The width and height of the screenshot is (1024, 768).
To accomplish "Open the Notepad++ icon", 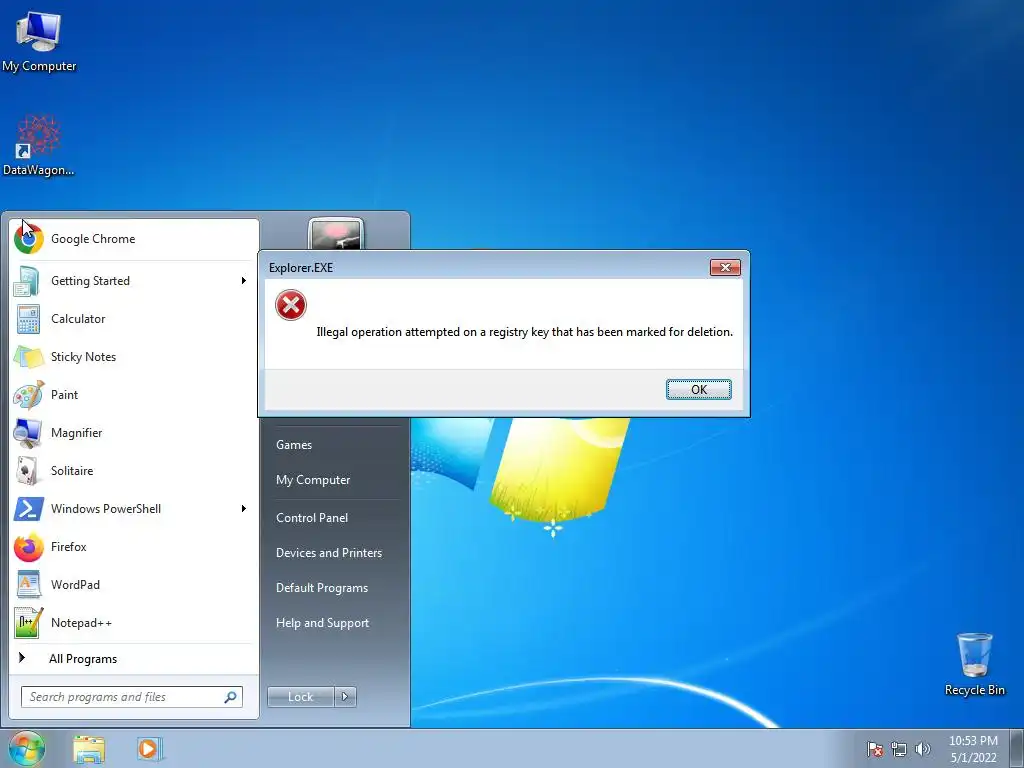I will tap(29, 623).
